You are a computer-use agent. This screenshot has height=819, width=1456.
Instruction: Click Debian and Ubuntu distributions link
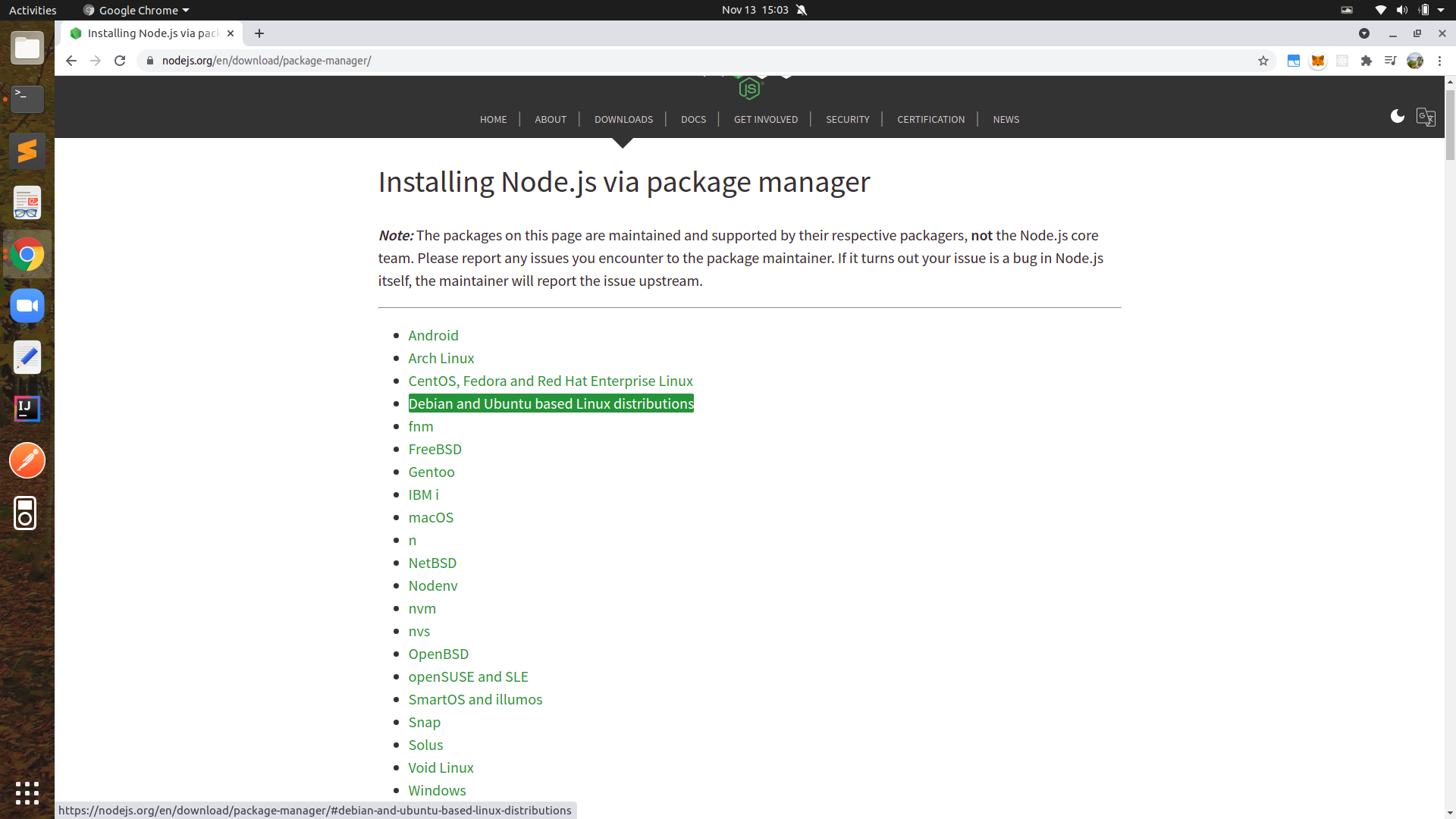click(551, 403)
